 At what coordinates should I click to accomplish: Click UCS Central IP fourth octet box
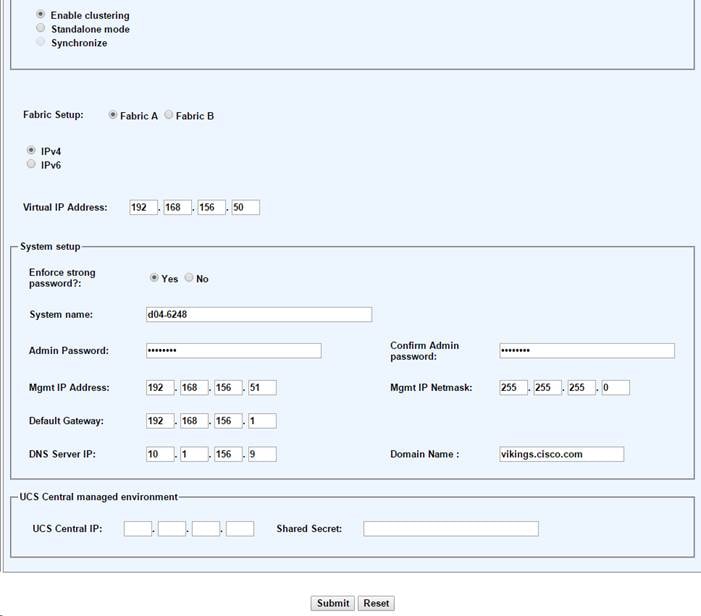240,529
